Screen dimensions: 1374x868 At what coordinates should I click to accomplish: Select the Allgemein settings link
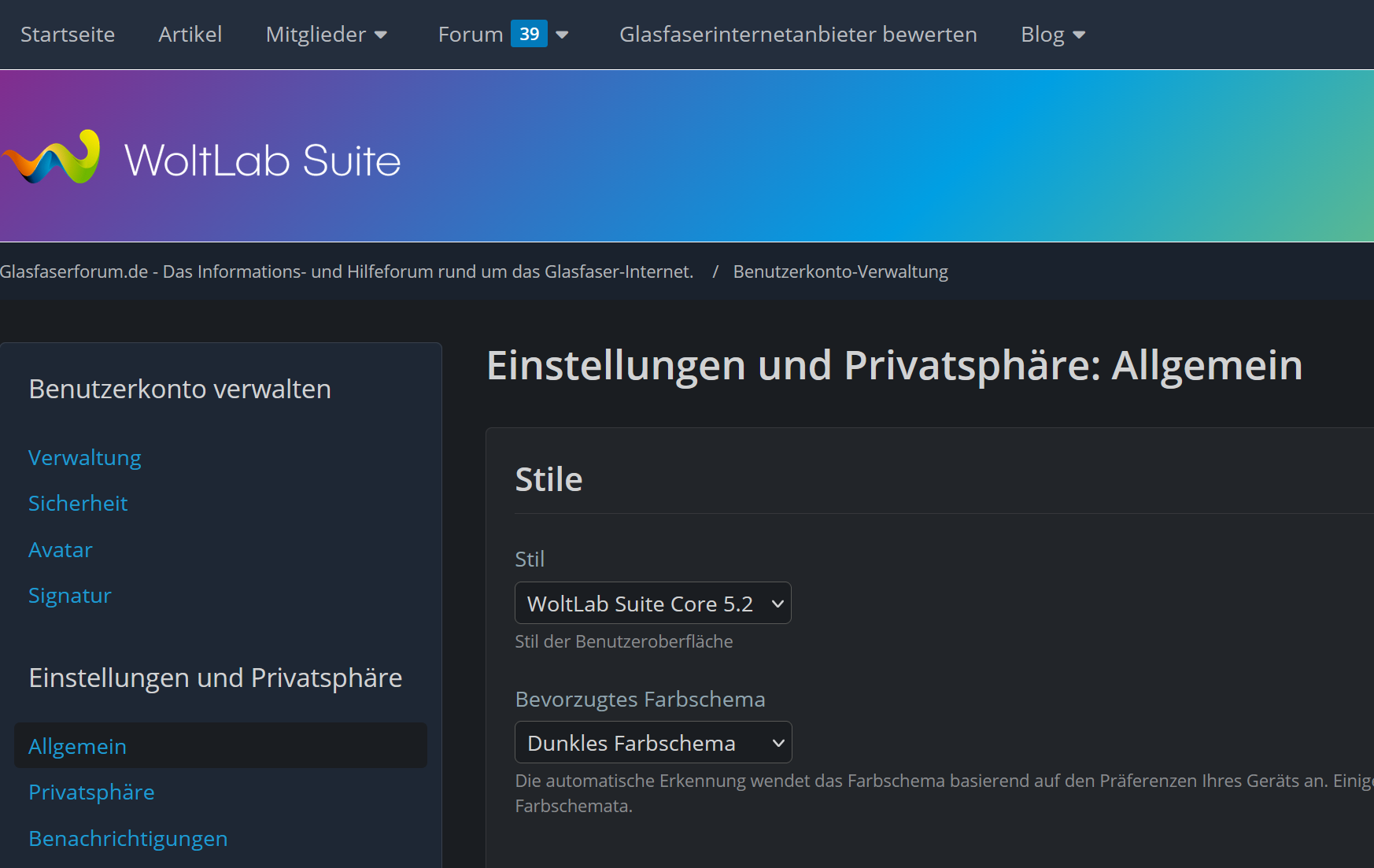pyautogui.click(x=220, y=745)
